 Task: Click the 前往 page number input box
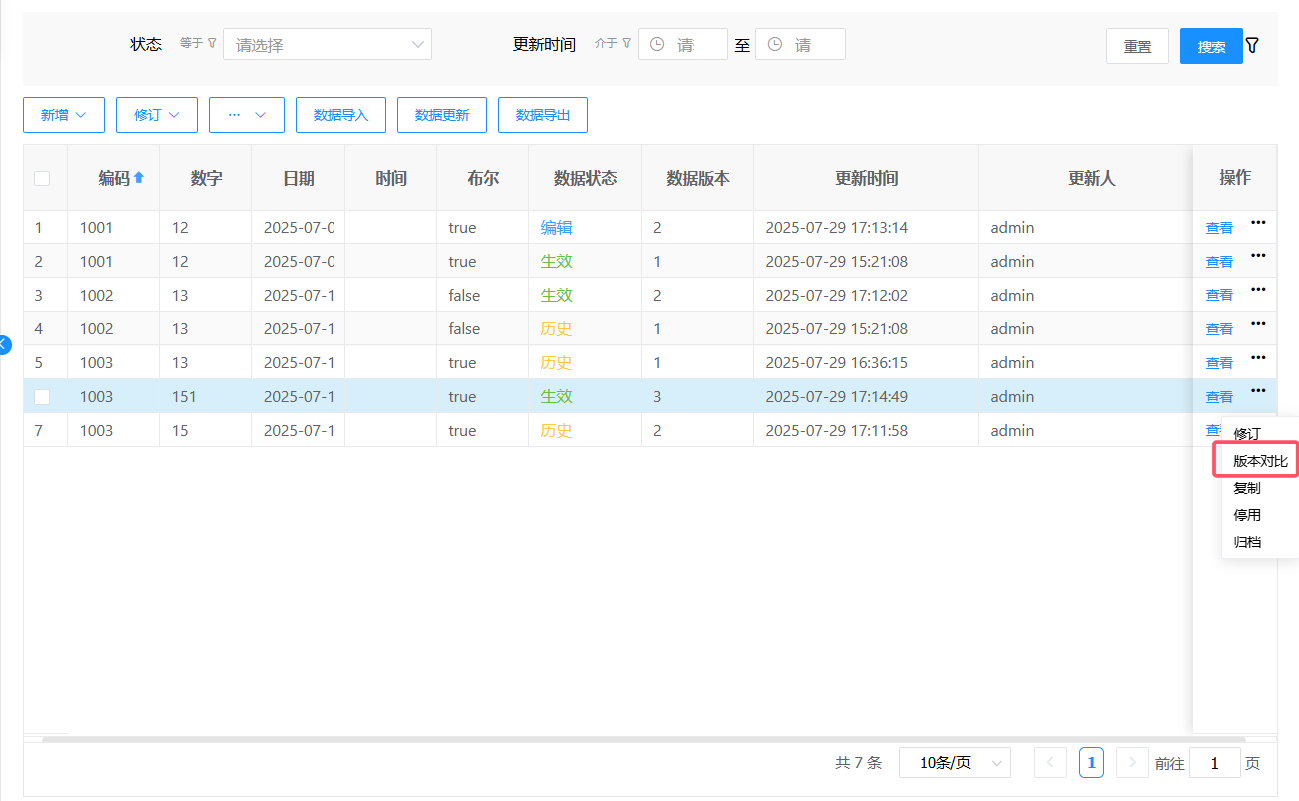coord(1214,763)
